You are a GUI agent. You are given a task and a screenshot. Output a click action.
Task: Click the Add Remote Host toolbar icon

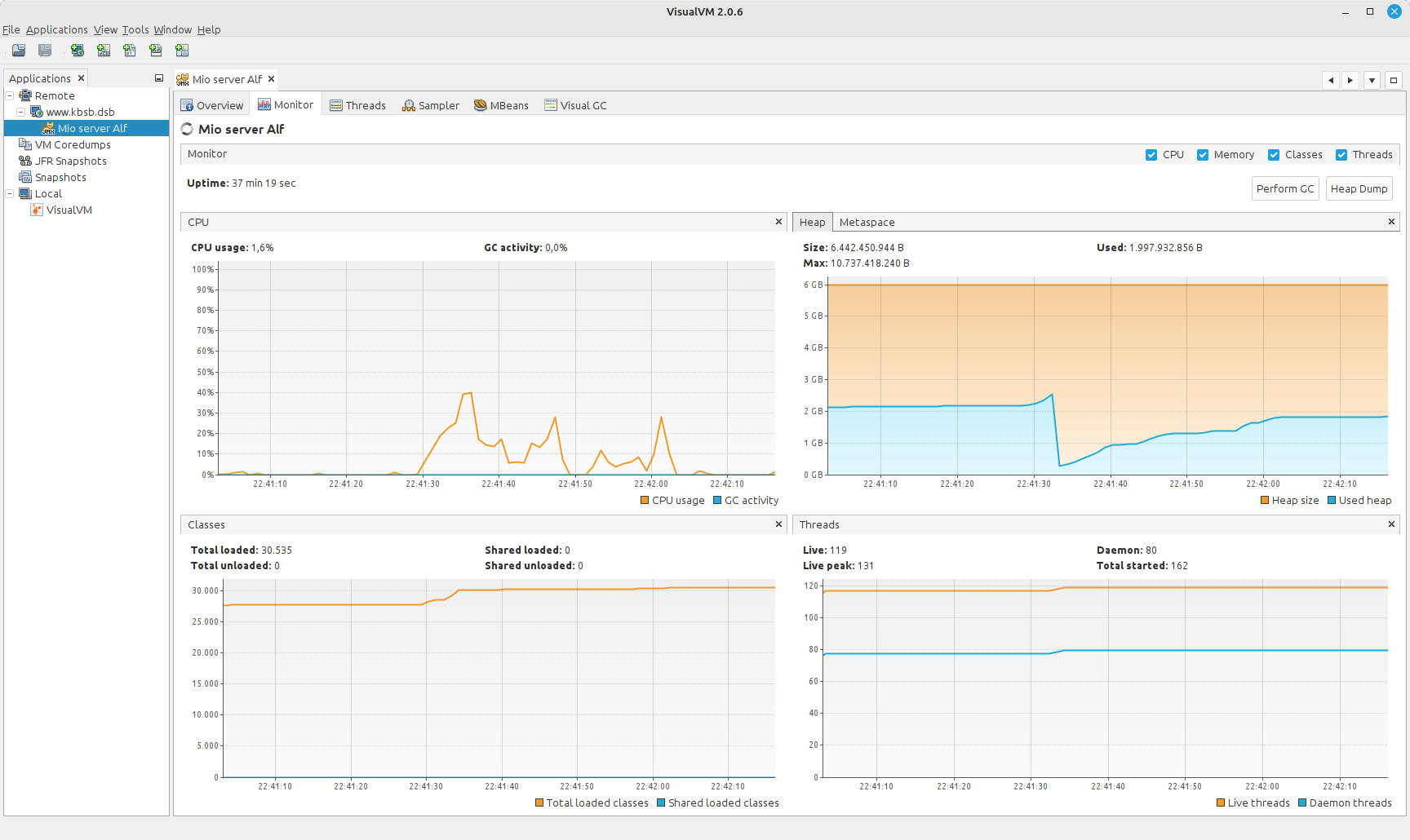coord(78,51)
